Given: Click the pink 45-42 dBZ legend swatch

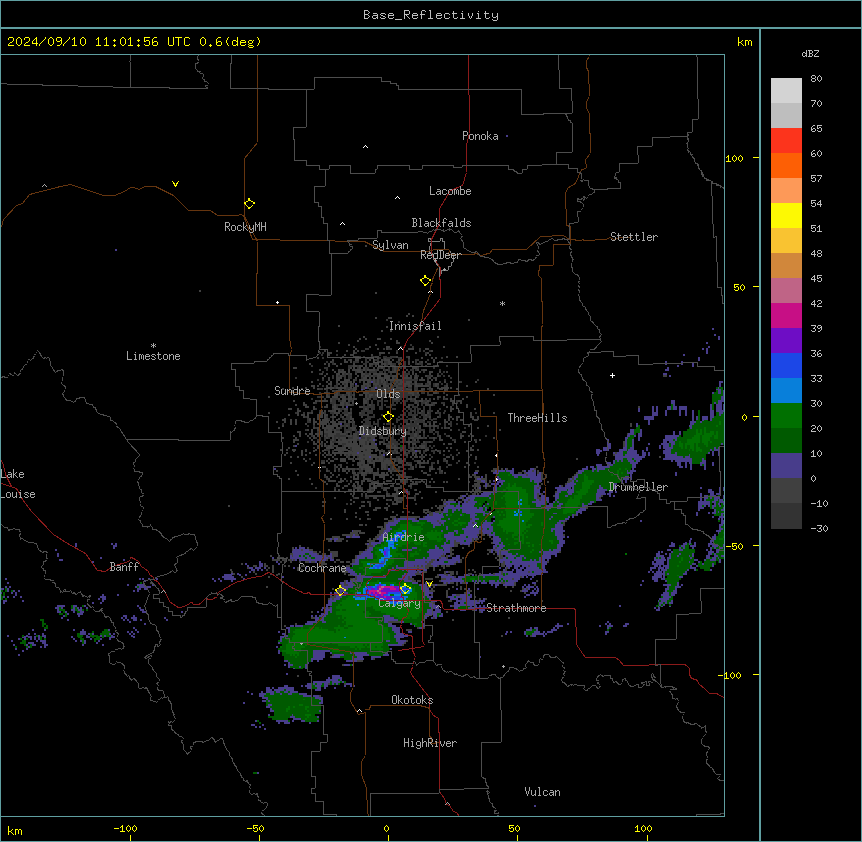Looking at the screenshot, I should 786,291.
